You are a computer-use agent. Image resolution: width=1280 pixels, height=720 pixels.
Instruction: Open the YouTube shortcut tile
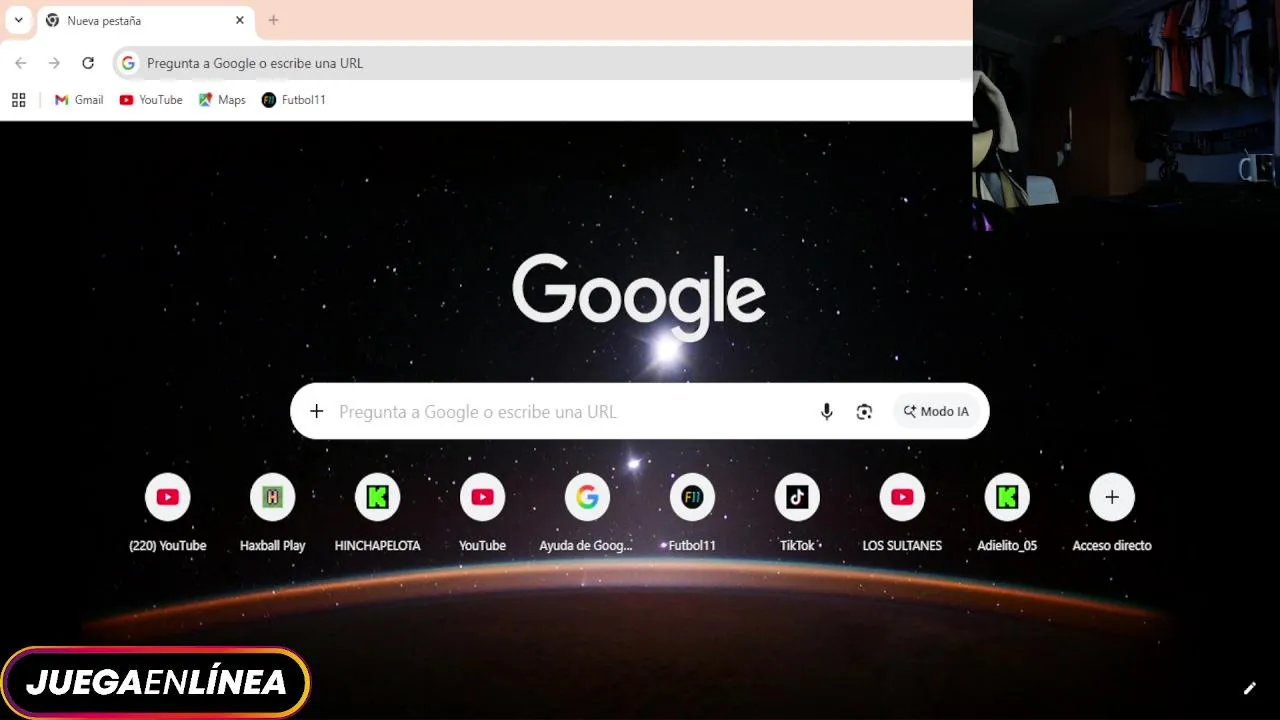[x=482, y=513]
